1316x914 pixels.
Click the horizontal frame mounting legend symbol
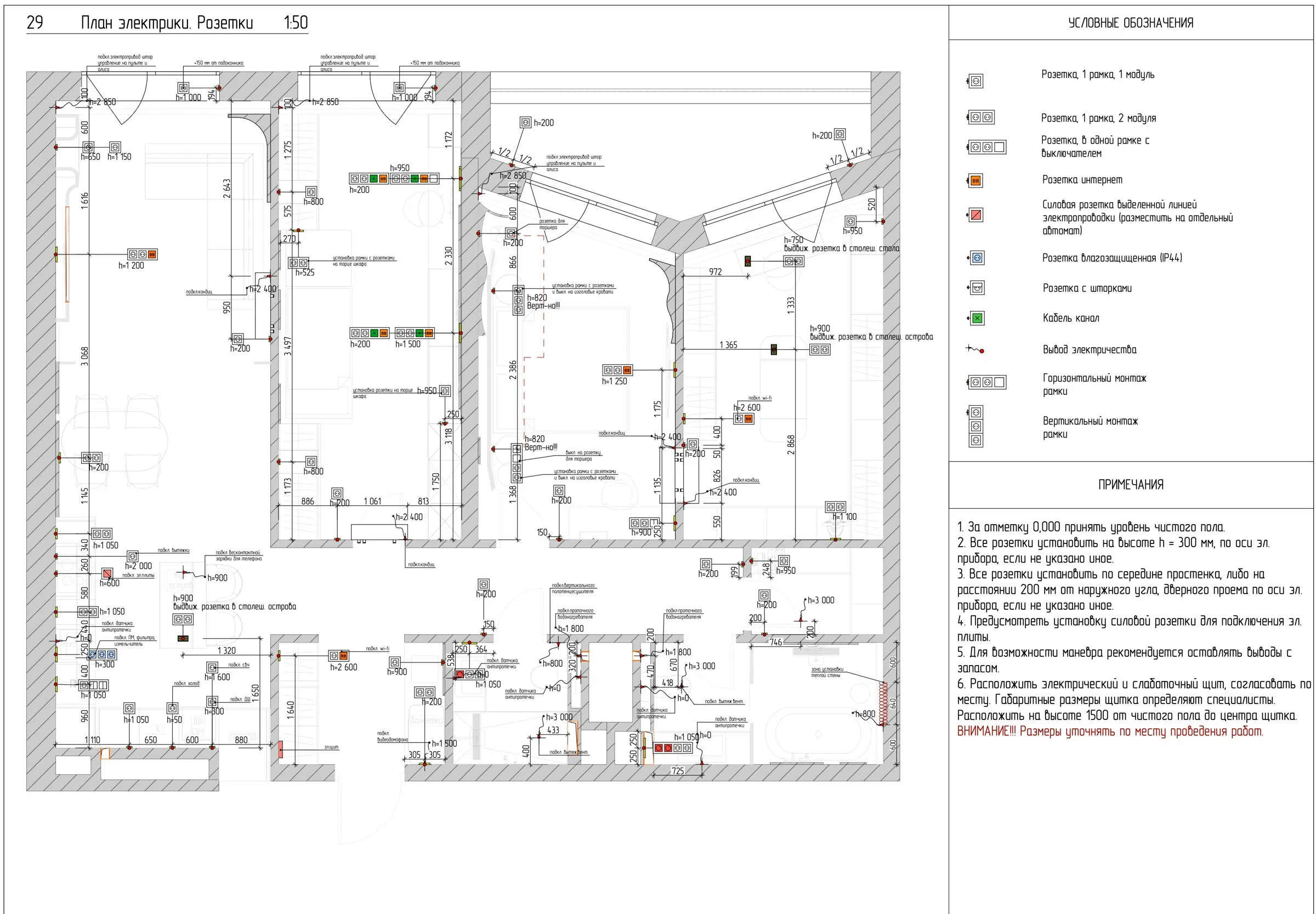pos(986,382)
